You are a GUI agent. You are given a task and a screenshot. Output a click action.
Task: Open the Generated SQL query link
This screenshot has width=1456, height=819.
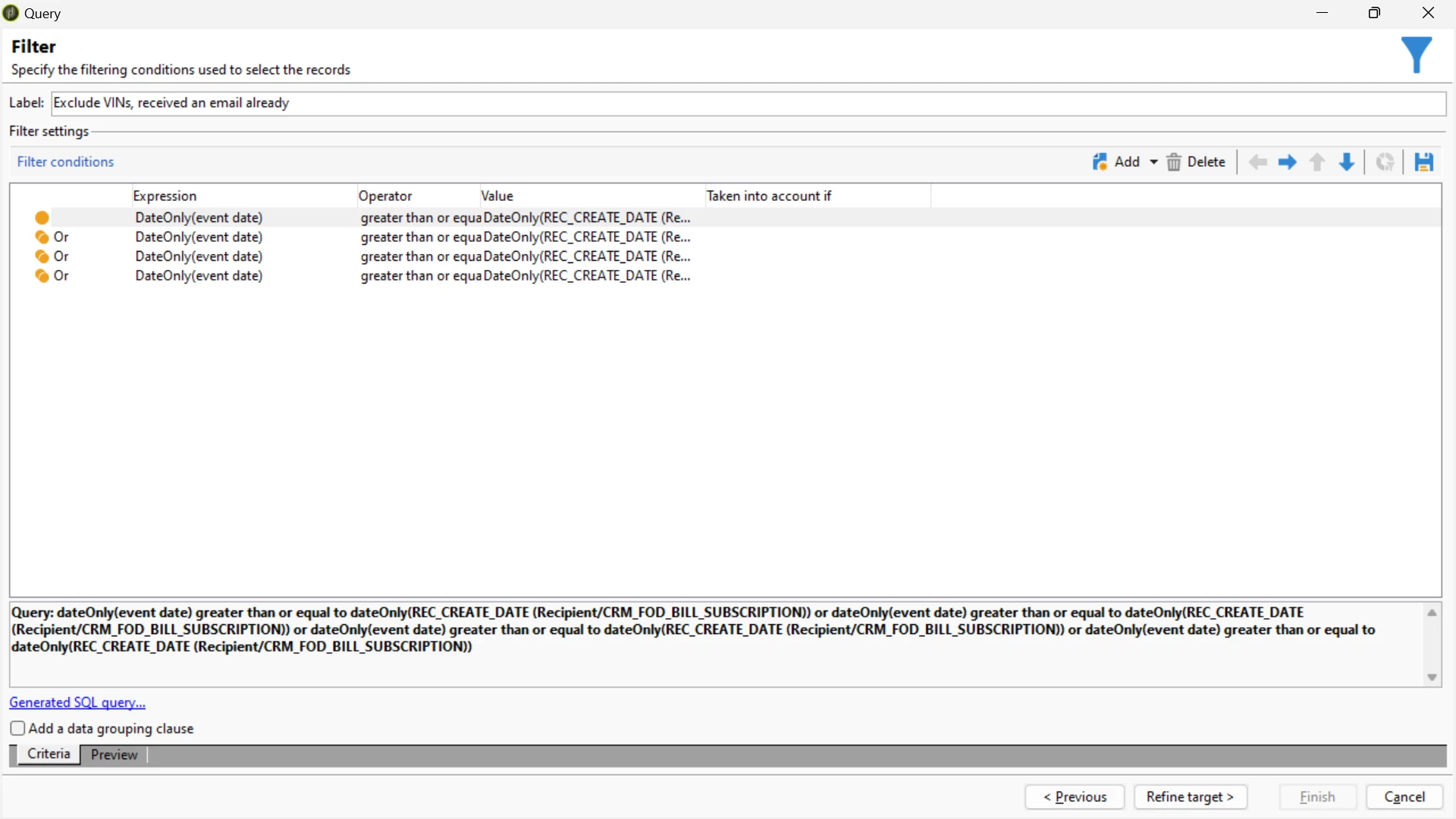77,702
